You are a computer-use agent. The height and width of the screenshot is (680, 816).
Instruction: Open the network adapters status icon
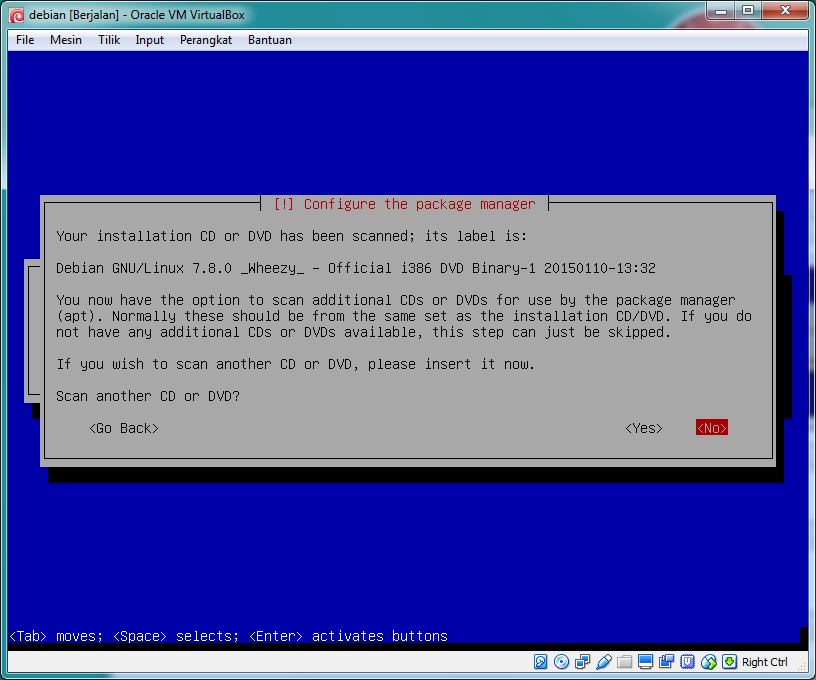(582, 662)
